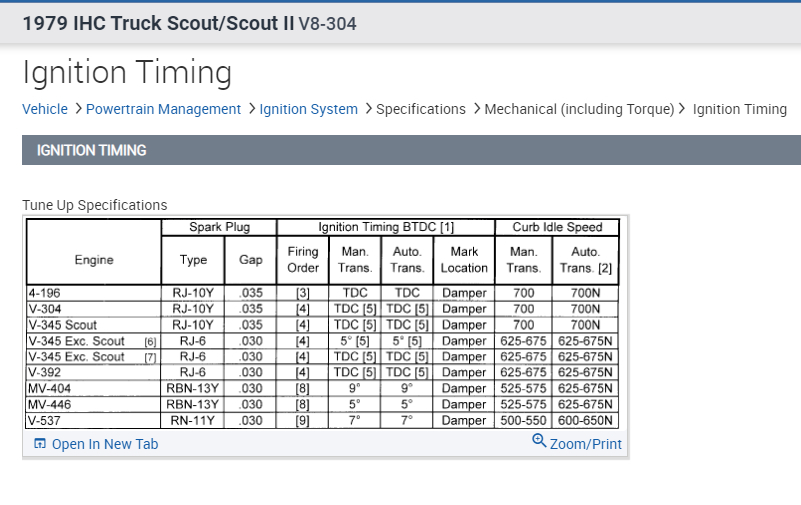
Task: Click the Zoom/Print magnifier icon
Action: (540, 442)
